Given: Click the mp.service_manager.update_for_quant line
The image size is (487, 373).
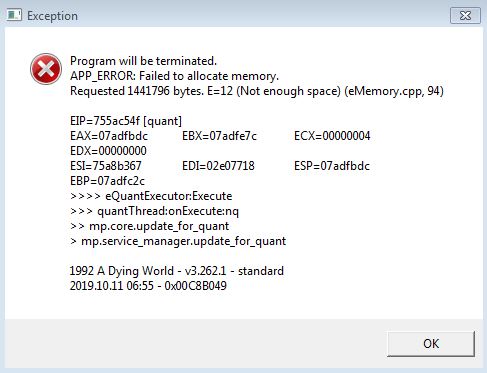Looking at the screenshot, I should point(178,241).
